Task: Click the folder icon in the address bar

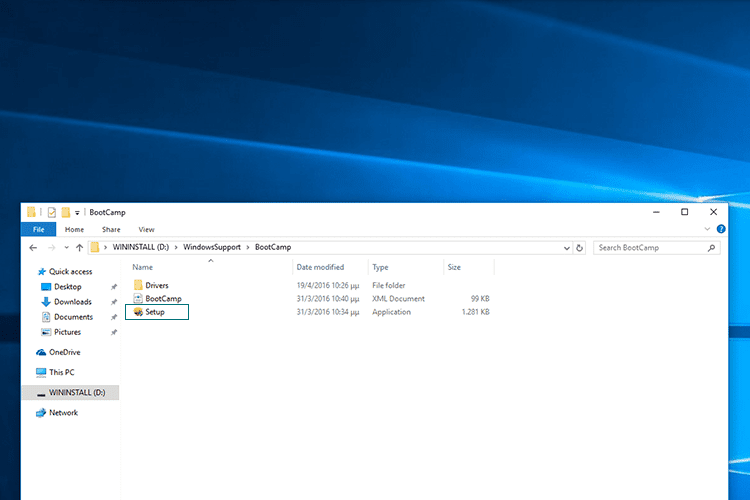Action: click(x=95, y=247)
